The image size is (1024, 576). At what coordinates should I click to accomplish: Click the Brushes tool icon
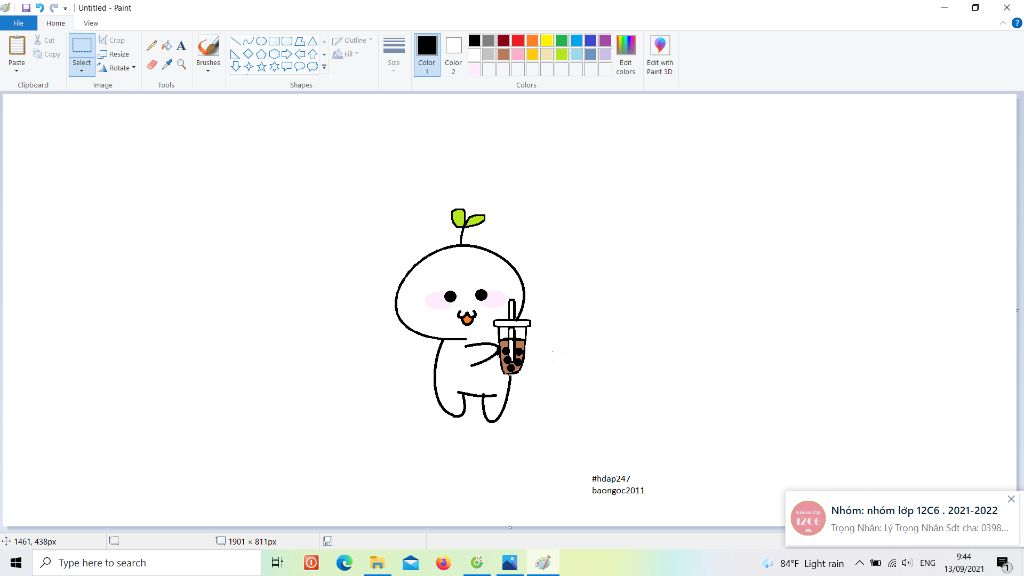pyautogui.click(x=208, y=46)
